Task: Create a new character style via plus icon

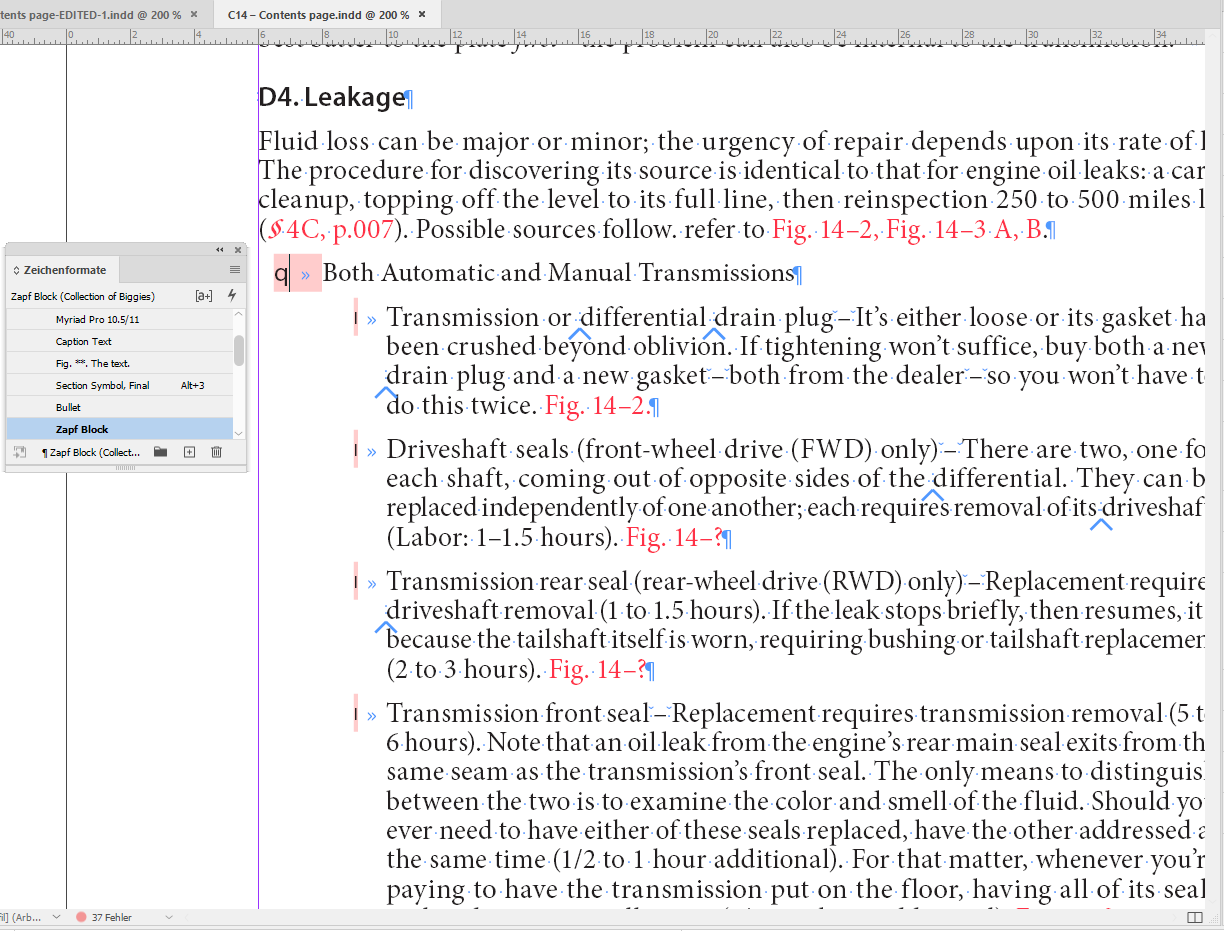Action: [x=188, y=452]
